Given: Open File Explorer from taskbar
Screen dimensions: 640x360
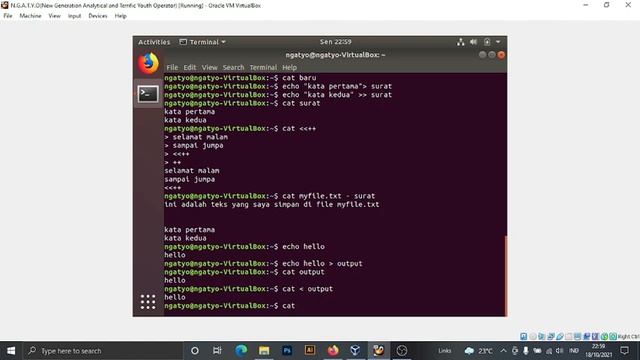Looking at the screenshot, I should 264,351.
